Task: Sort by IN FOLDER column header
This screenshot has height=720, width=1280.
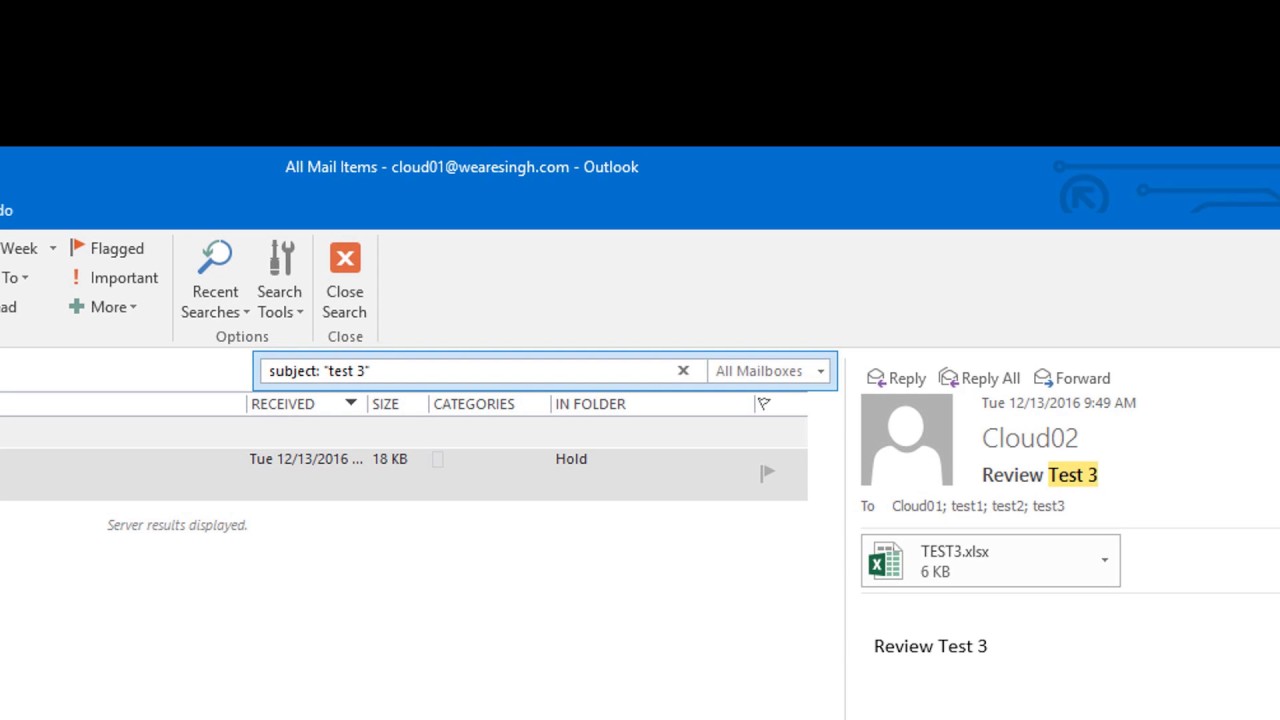Action: (590, 404)
